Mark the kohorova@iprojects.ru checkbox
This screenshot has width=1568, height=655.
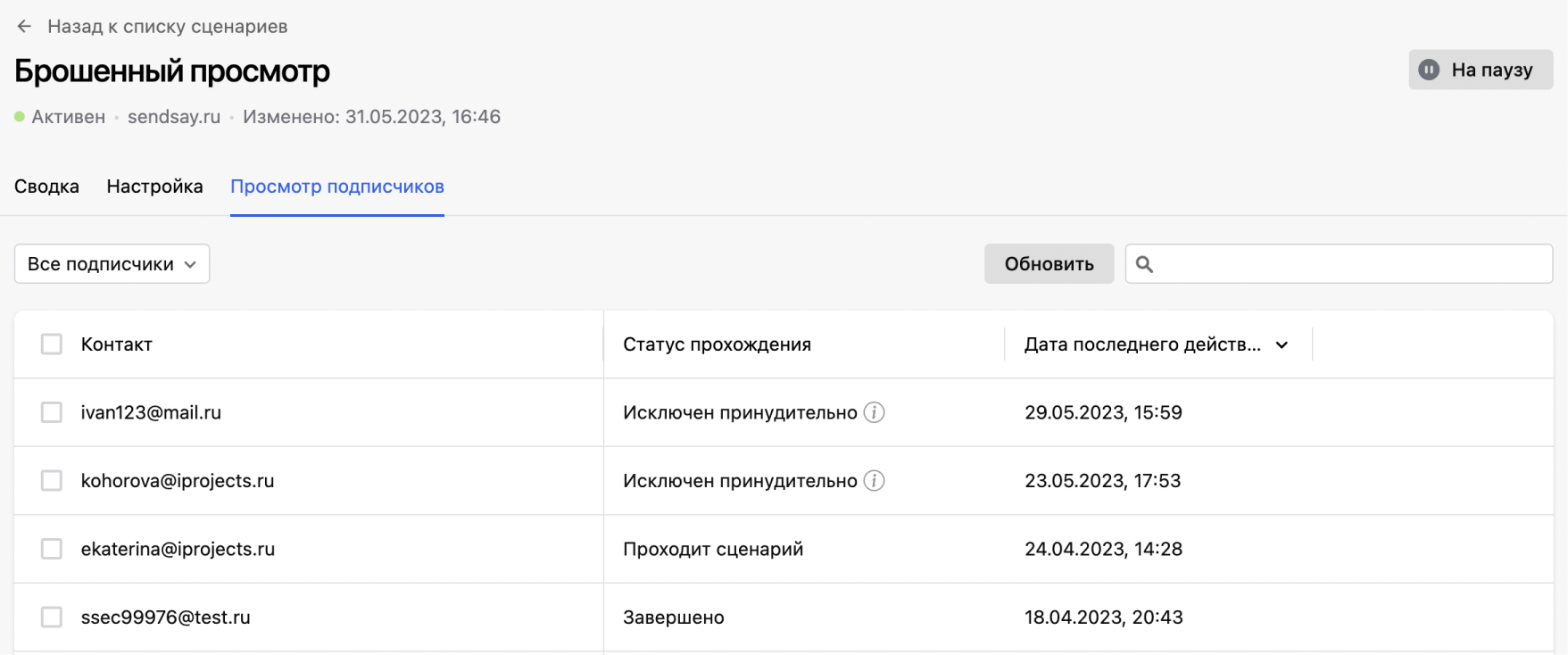52,481
